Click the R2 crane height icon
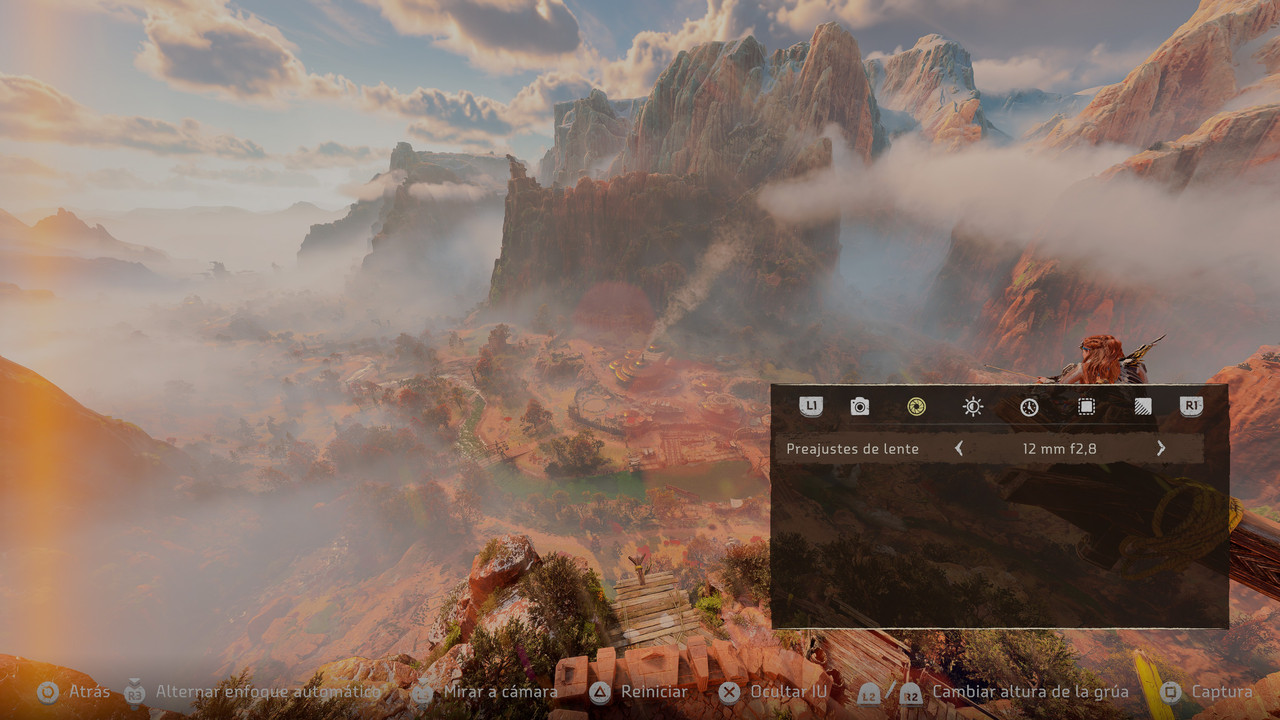Screen dimensions: 1280x720 click(x=911, y=693)
